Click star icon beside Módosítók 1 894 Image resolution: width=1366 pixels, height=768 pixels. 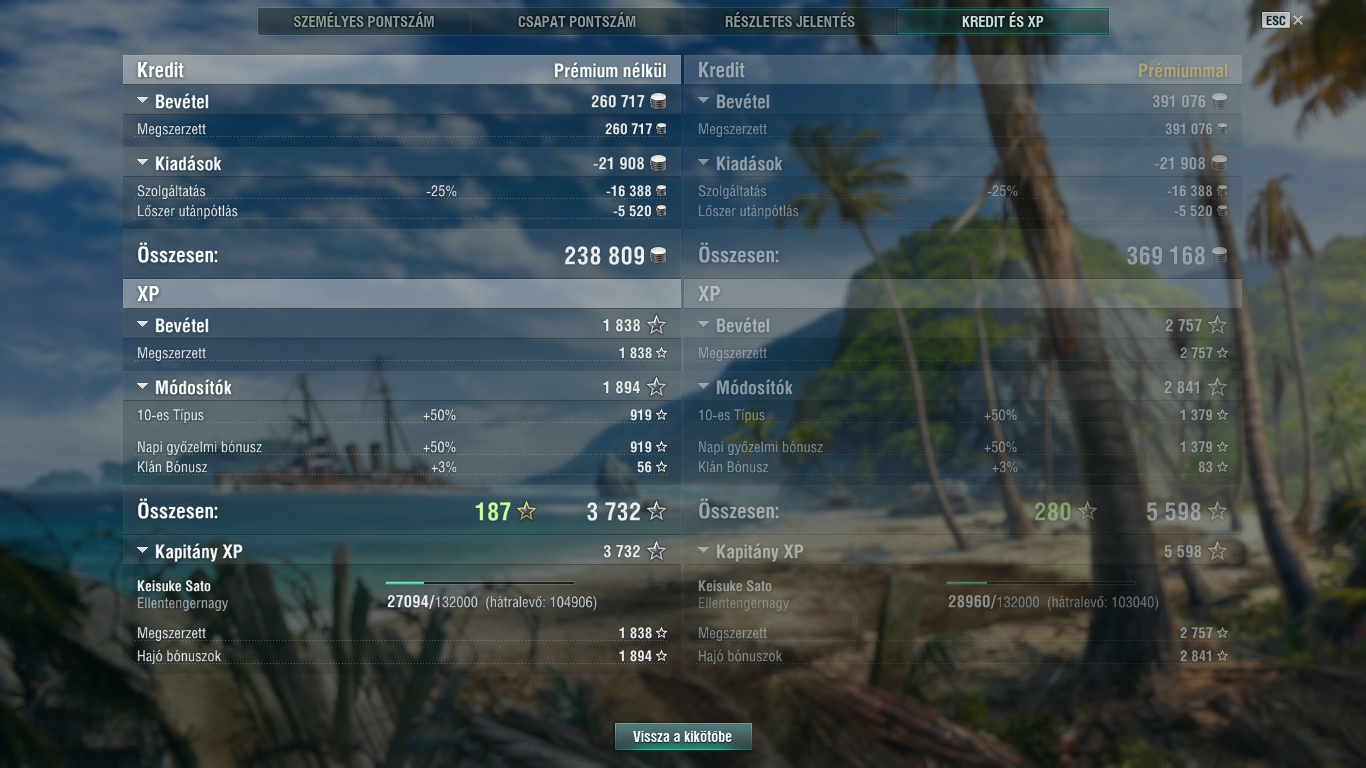656,387
